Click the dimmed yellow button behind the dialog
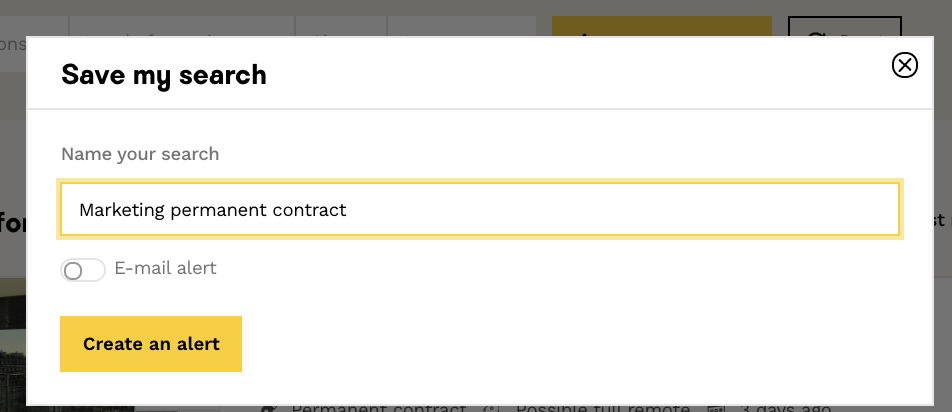Viewport: 952px width, 412px height. click(661, 27)
